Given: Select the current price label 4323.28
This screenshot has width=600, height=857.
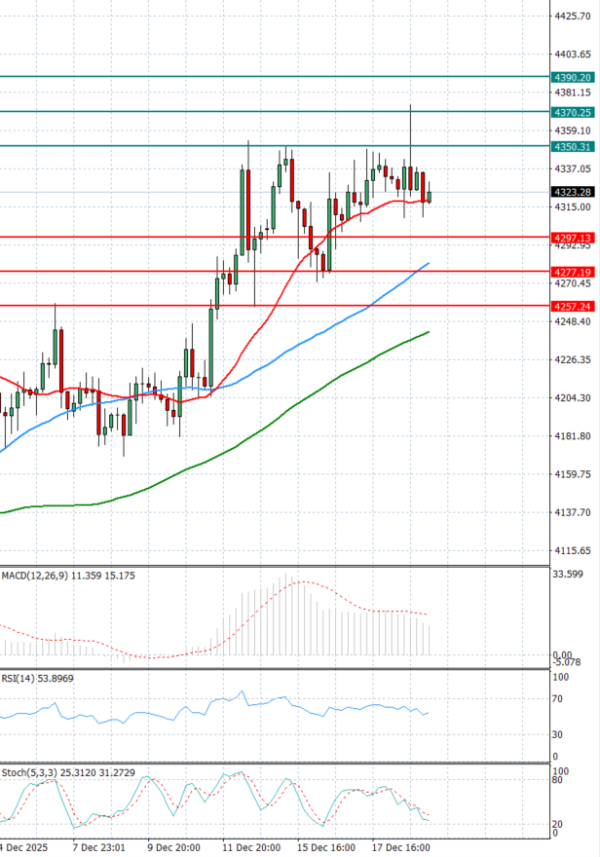Looking at the screenshot, I should (572, 192).
